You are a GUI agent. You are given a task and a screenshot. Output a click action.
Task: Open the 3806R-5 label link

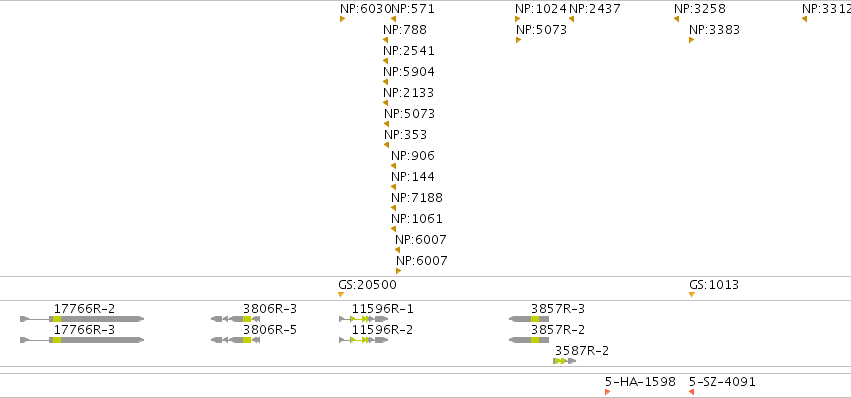(x=270, y=330)
